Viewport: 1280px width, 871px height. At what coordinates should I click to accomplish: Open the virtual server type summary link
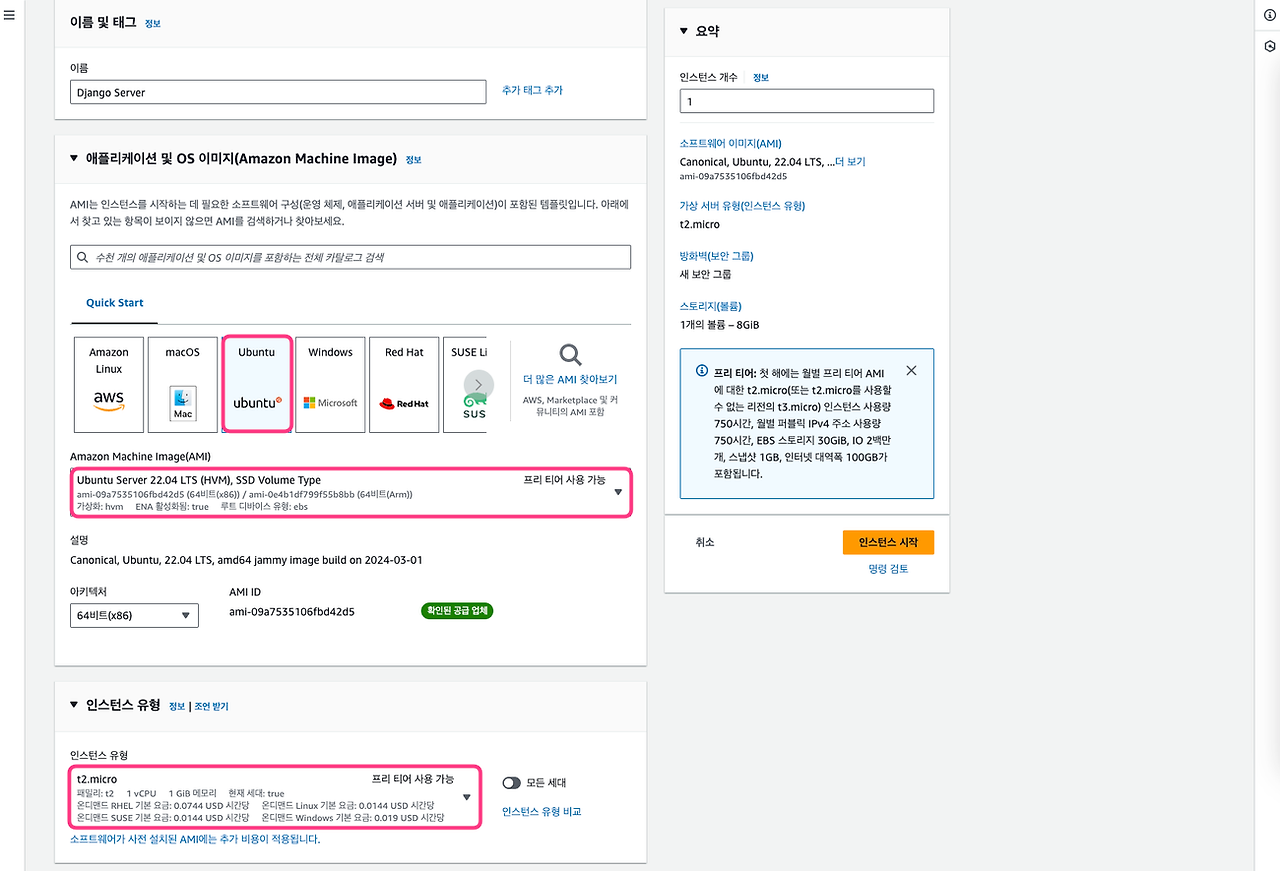click(742, 206)
